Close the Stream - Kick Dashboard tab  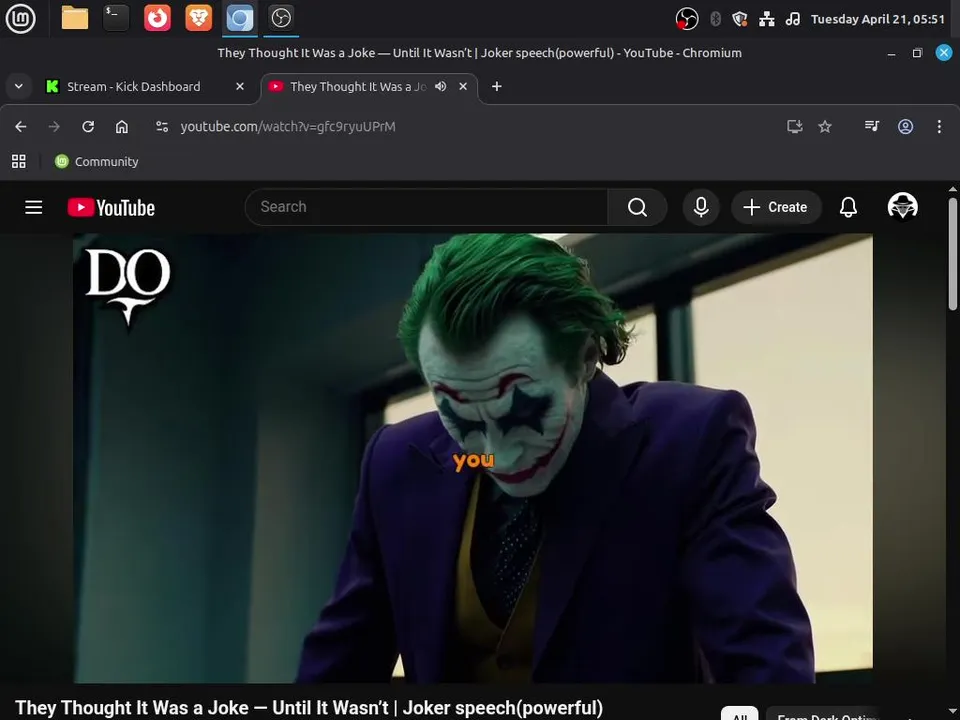240,86
